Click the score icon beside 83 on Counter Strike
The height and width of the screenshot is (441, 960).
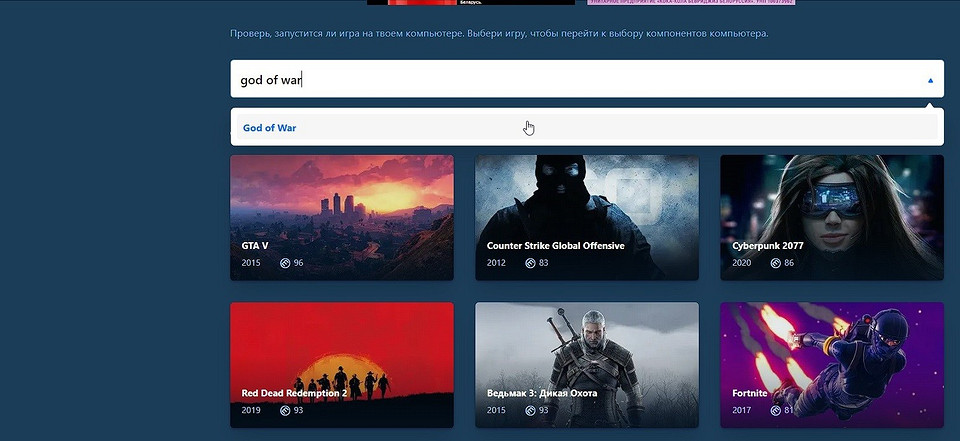pyautogui.click(x=530, y=263)
